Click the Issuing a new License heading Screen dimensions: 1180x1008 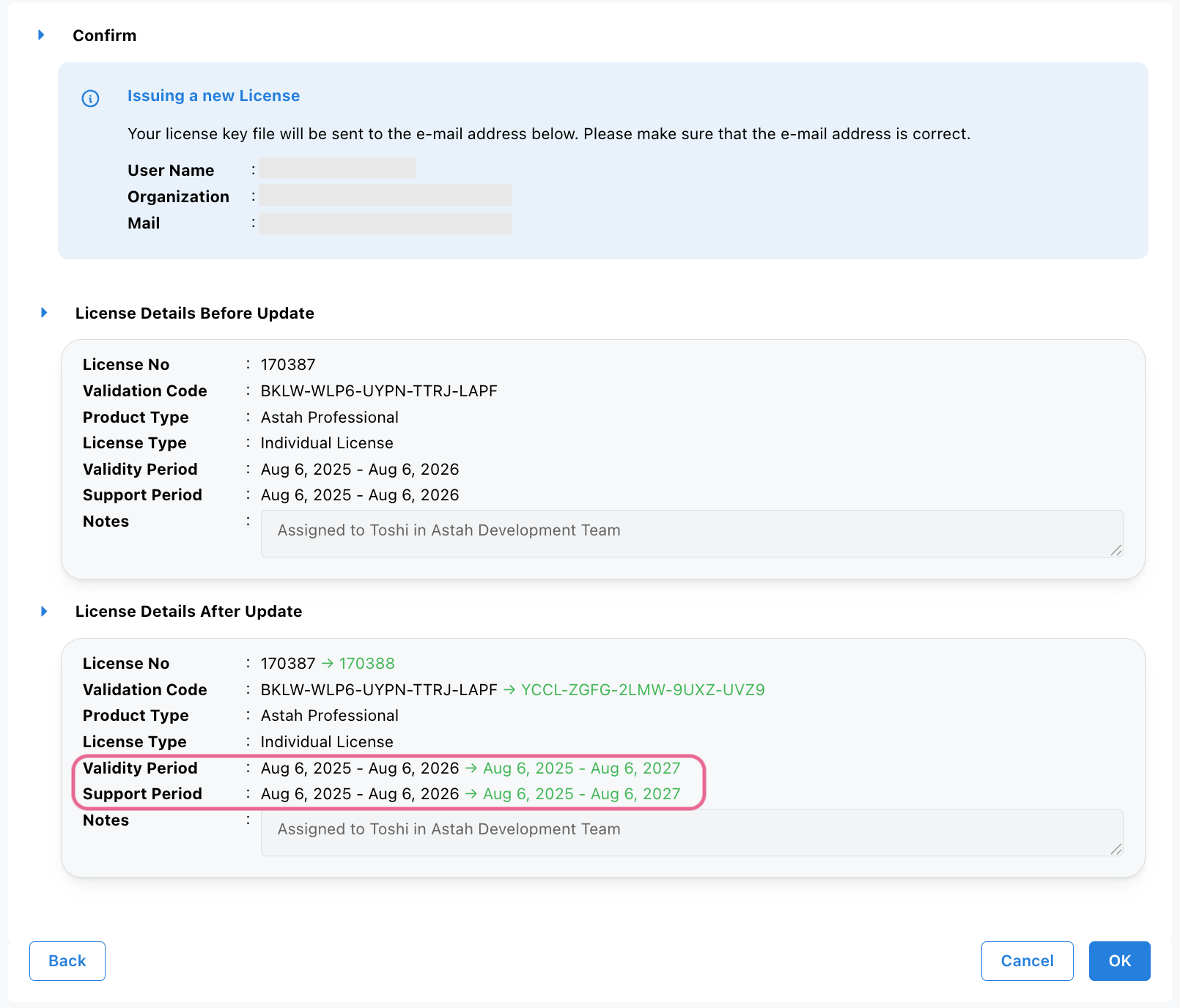pos(213,96)
